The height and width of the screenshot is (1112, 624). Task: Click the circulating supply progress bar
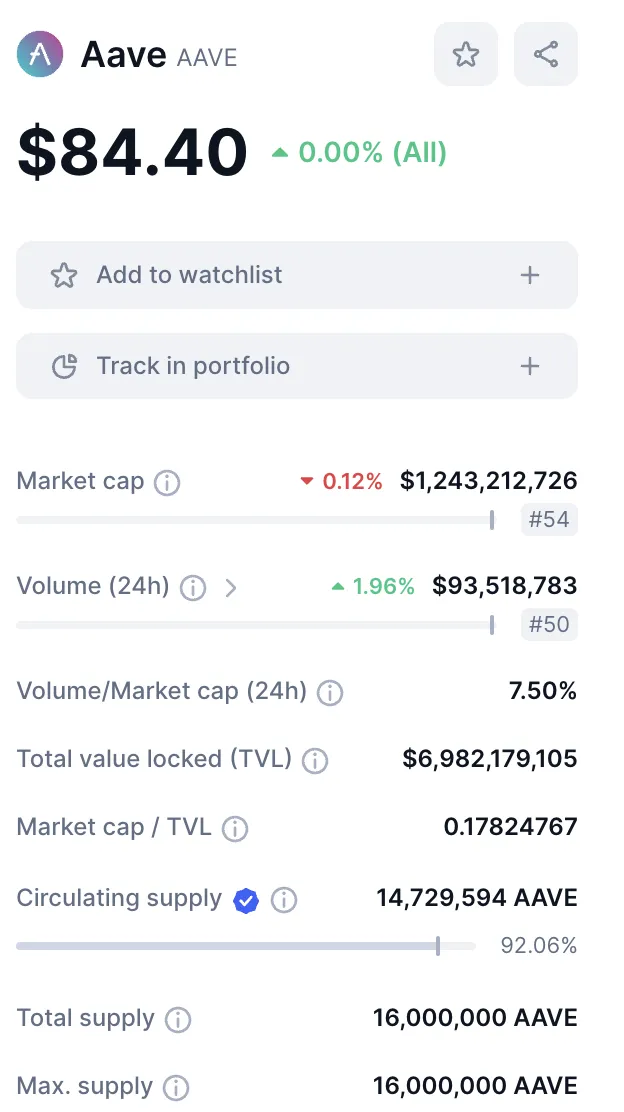245,946
